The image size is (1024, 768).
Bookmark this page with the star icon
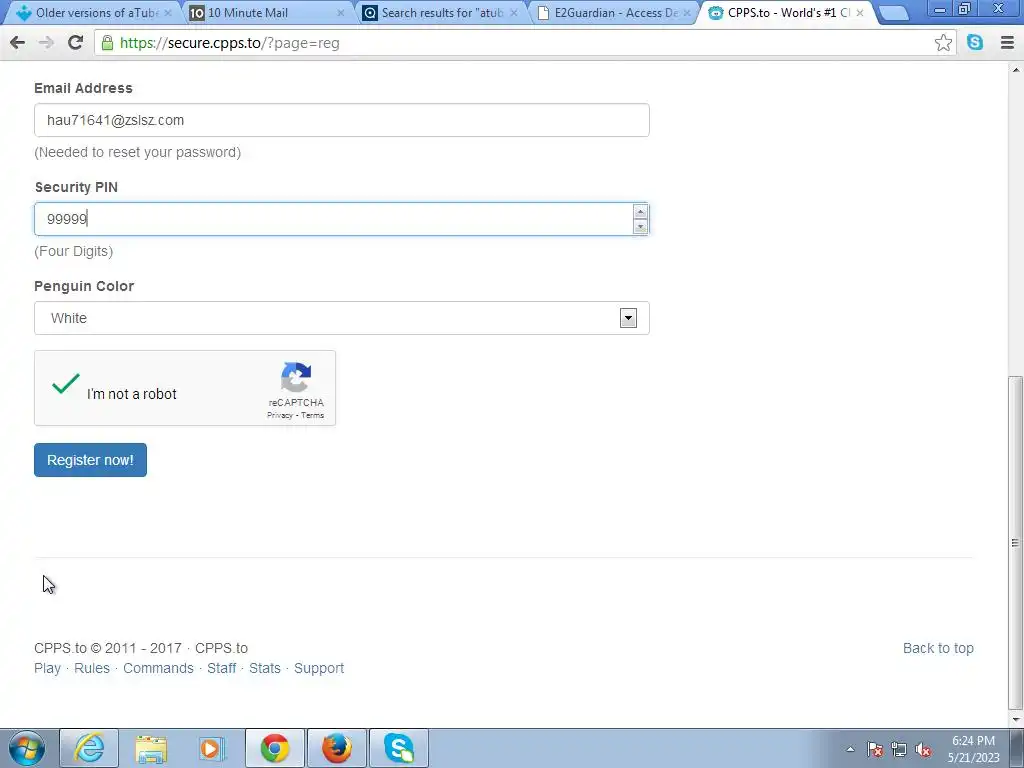click(943, 43)
